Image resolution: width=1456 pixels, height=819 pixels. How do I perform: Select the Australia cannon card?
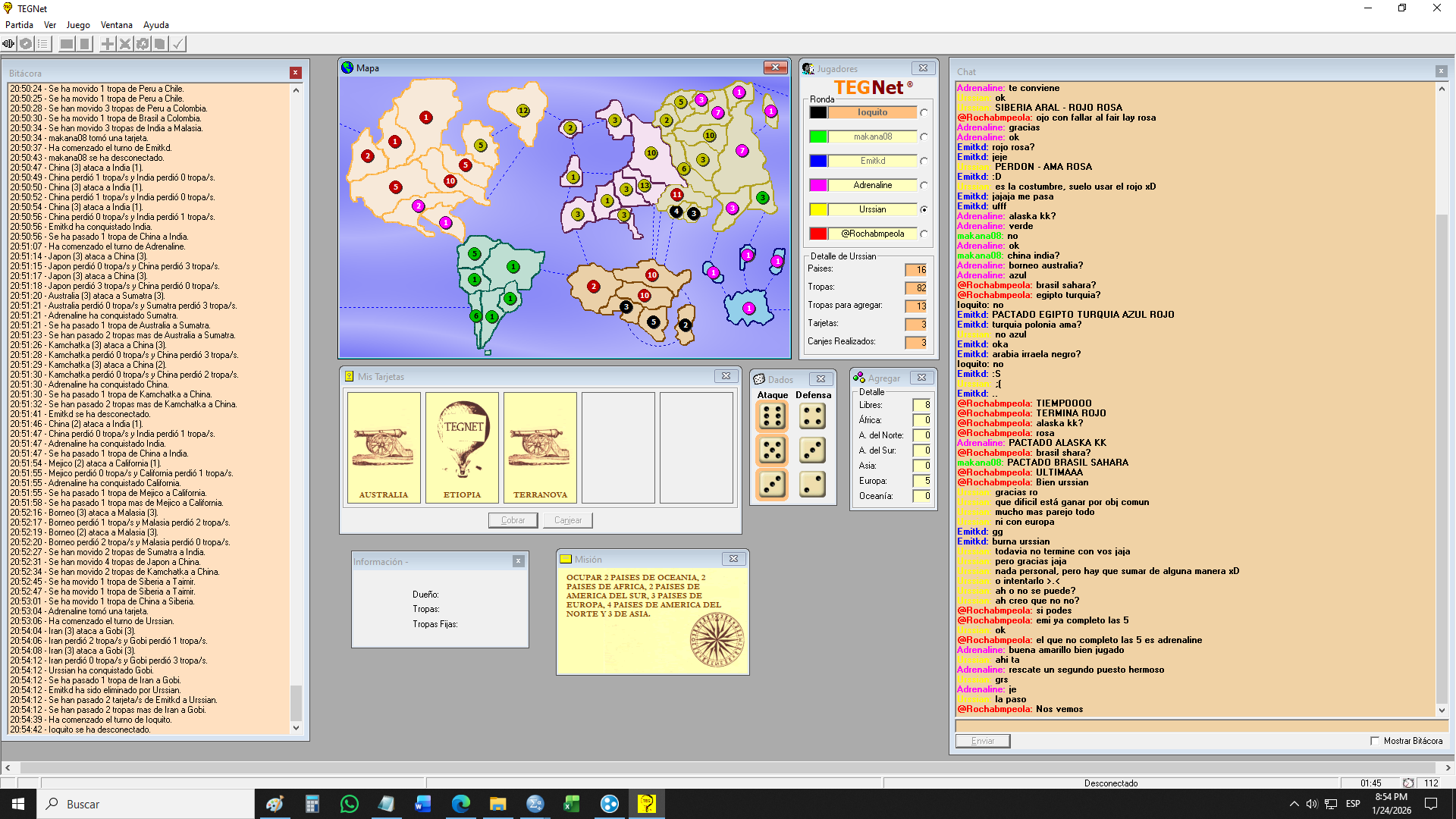pos(384,447)
